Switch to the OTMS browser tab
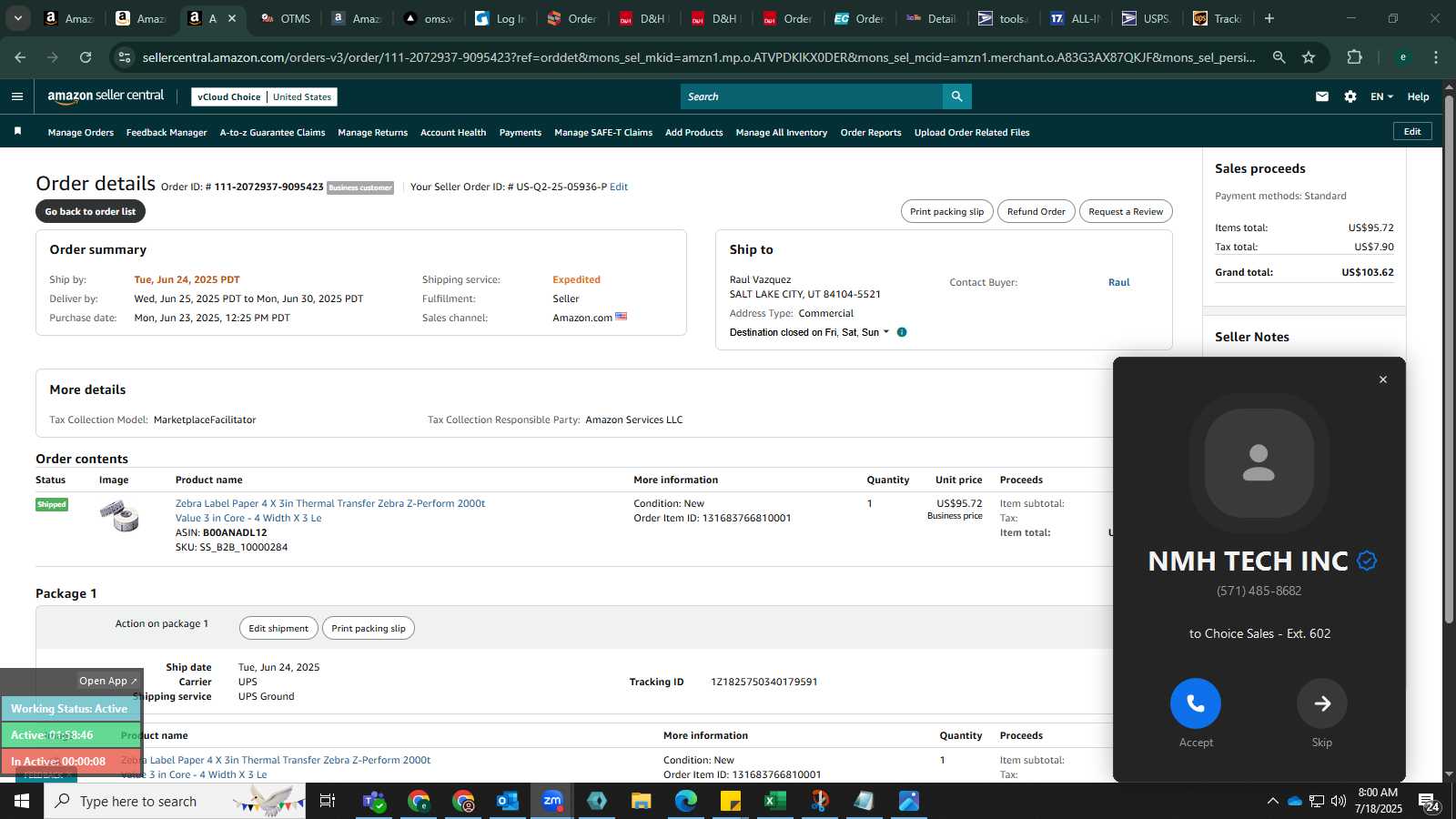The height and width of the screenshot is (819, 1456). [285, 18]
